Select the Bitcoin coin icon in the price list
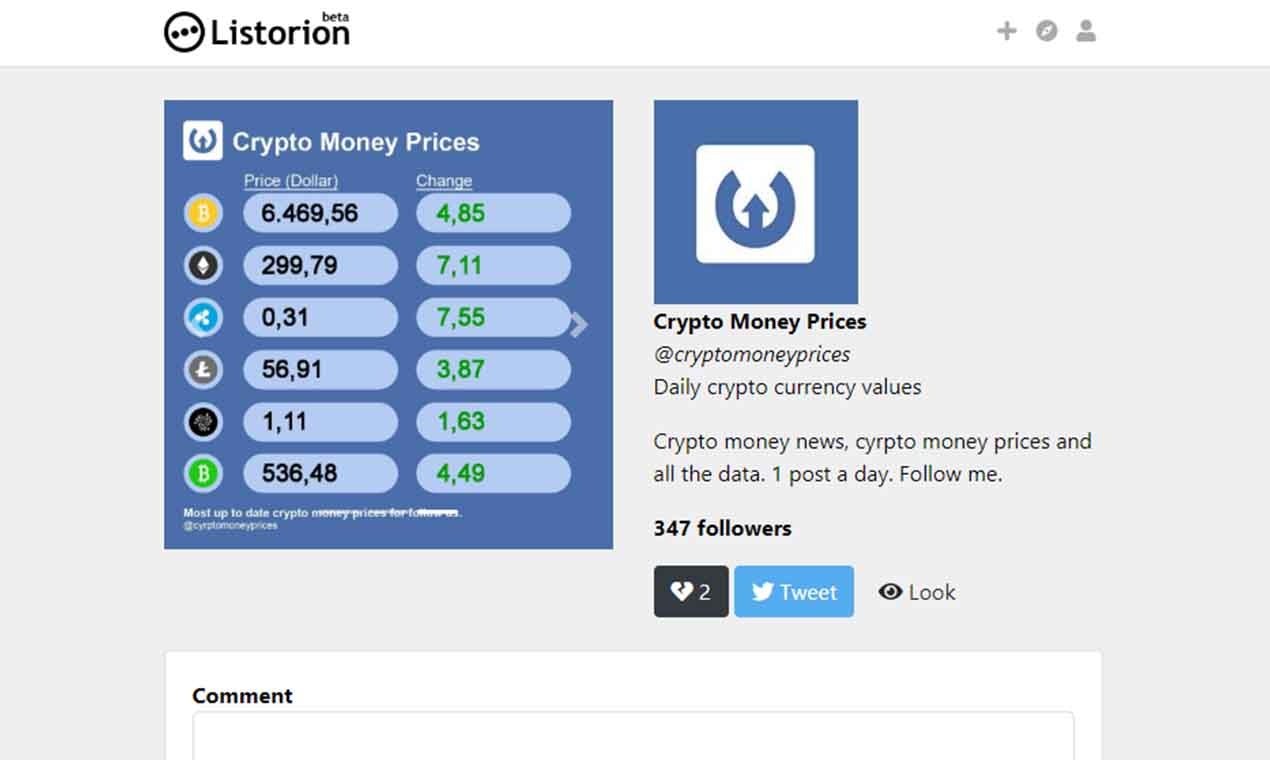This screenshot has width=1270, height=760. (203, 212)
